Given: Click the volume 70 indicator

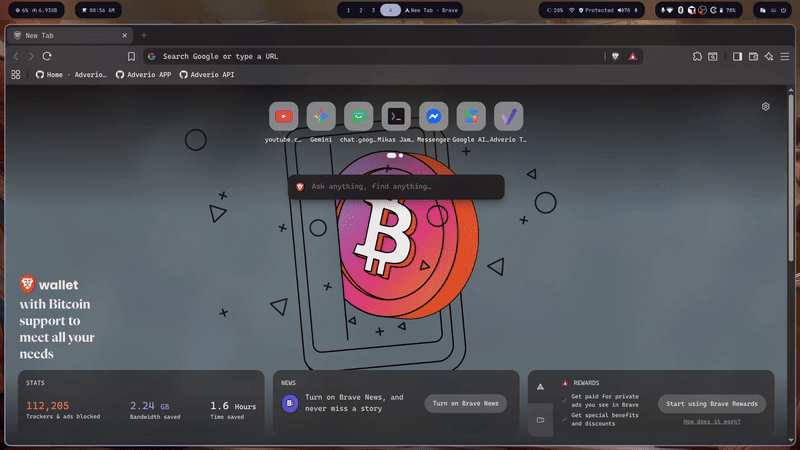Looking at the screenshot, I should click(624, 10).
